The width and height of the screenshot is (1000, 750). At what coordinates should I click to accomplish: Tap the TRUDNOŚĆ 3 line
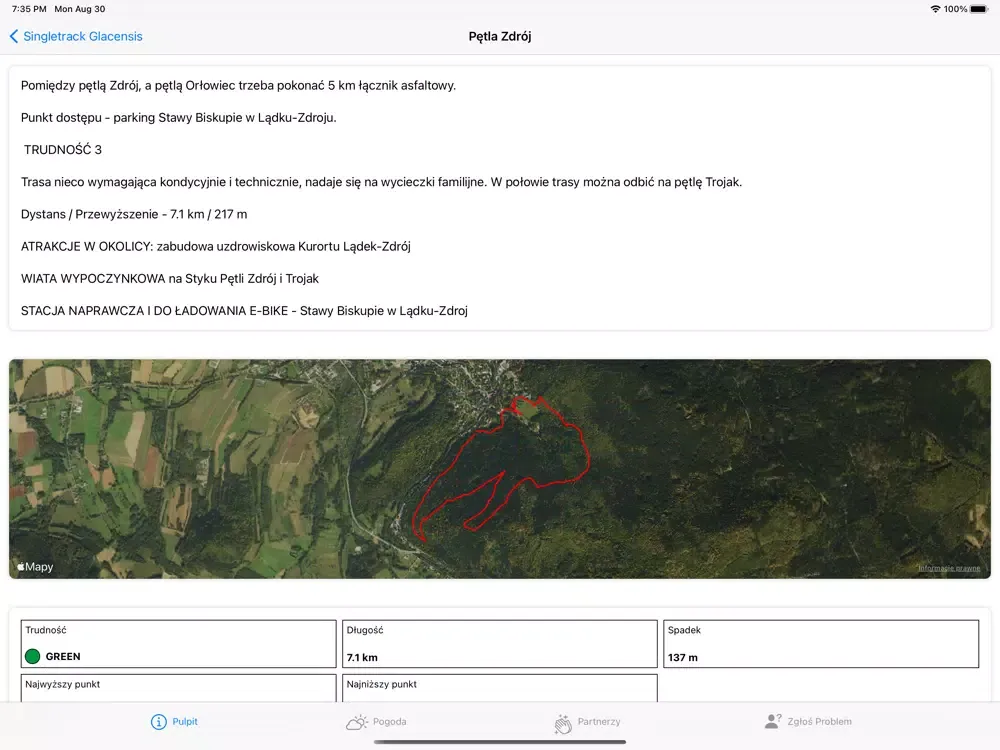[62, 150]
